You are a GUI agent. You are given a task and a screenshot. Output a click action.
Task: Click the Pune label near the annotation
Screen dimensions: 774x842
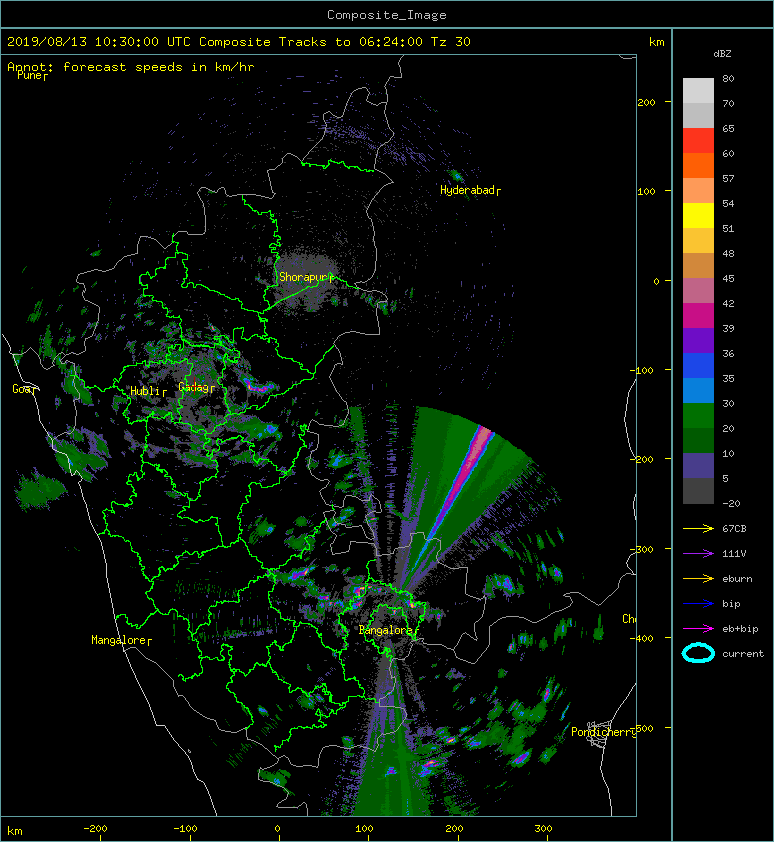tap(32, 75)
